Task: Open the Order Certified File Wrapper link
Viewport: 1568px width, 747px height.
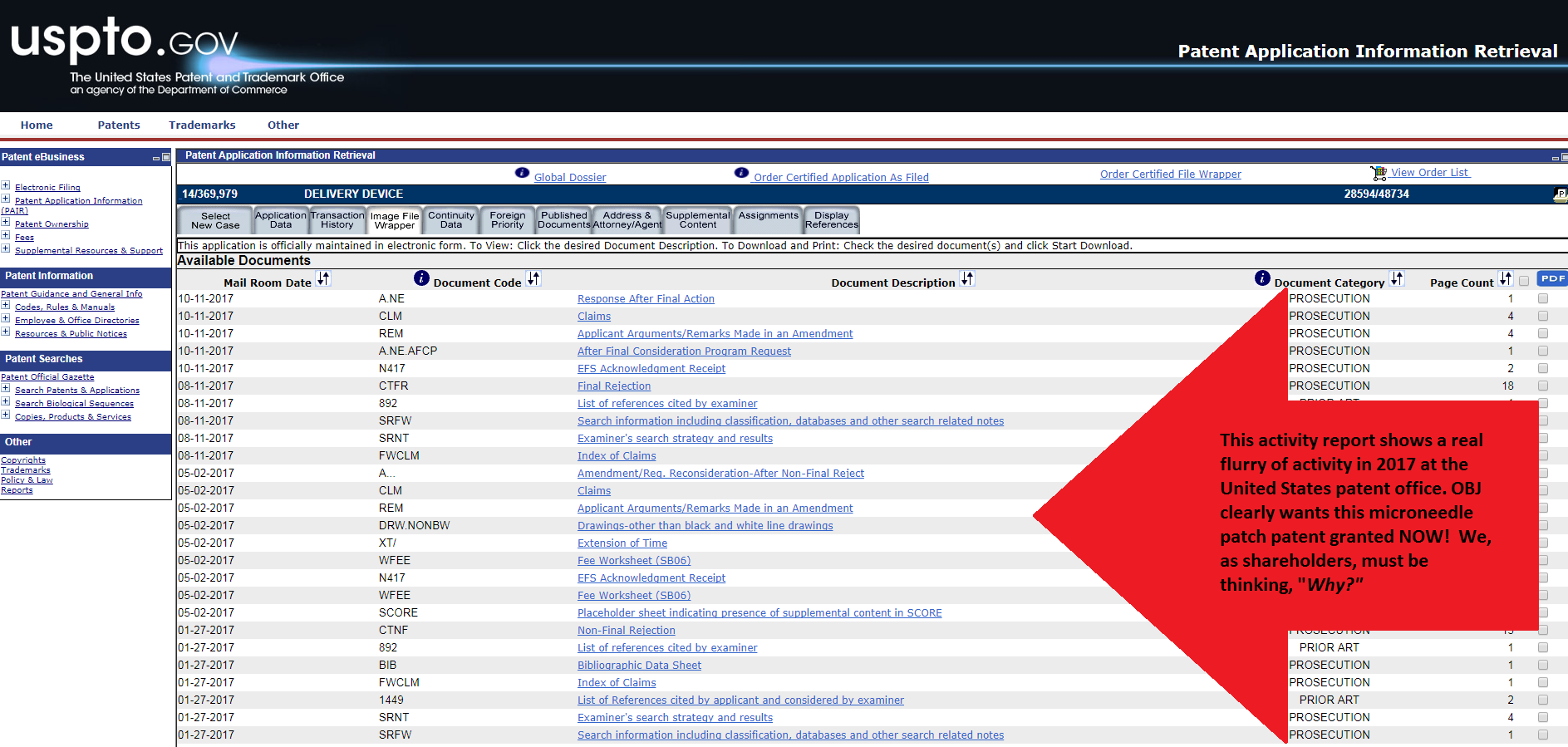Action: pyautogui.click(x=1171, y=174)
